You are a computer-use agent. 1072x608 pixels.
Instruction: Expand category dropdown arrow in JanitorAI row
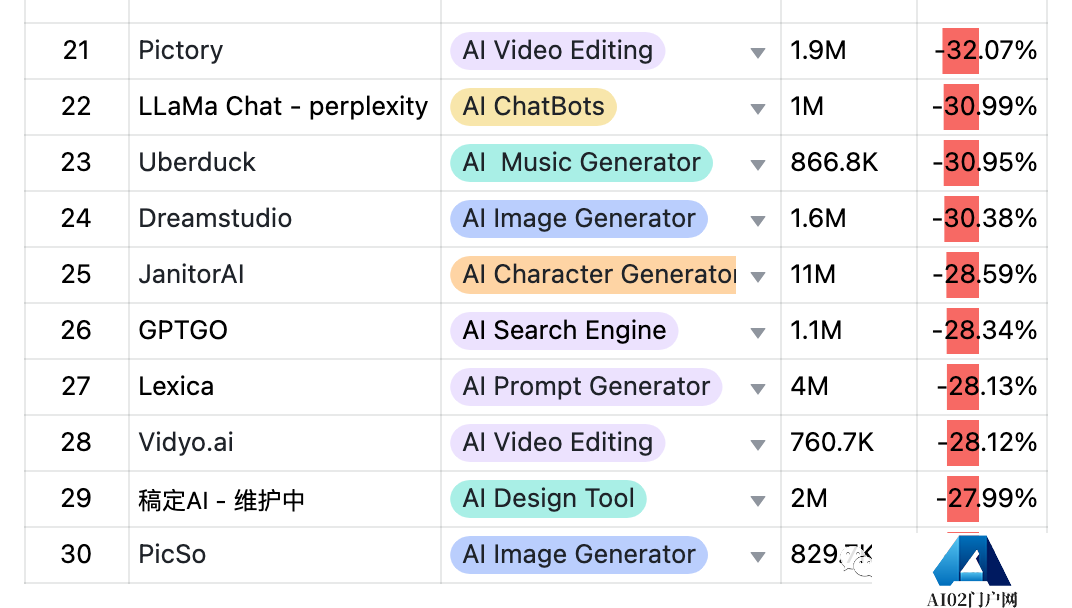coord(758,277)
